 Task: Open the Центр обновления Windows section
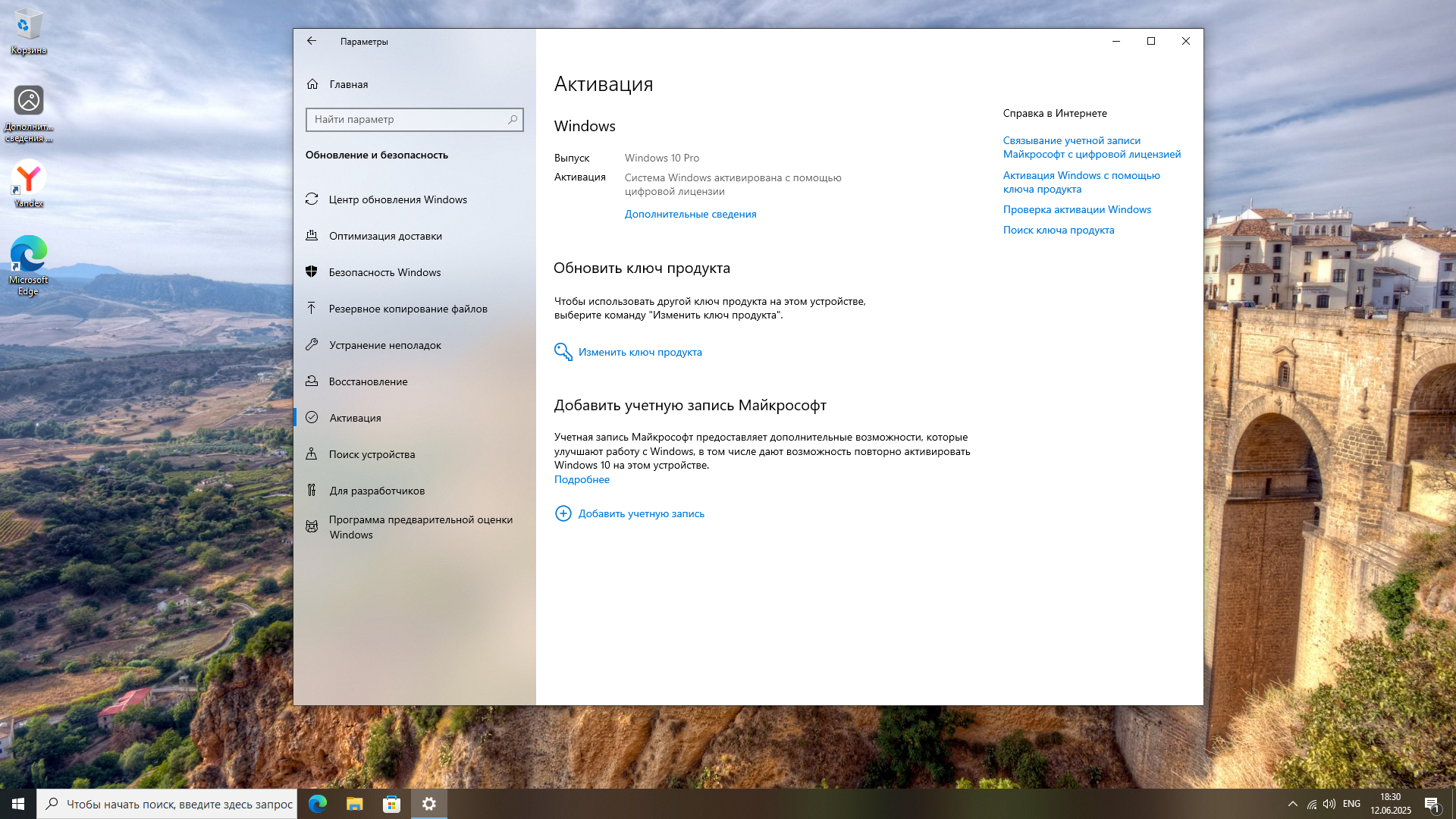[397, 199]
